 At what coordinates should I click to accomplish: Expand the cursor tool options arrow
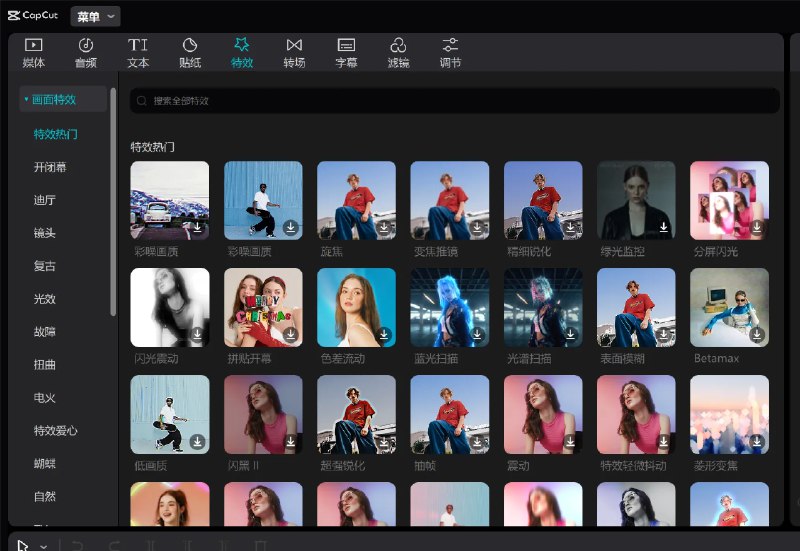coord(44,546)
